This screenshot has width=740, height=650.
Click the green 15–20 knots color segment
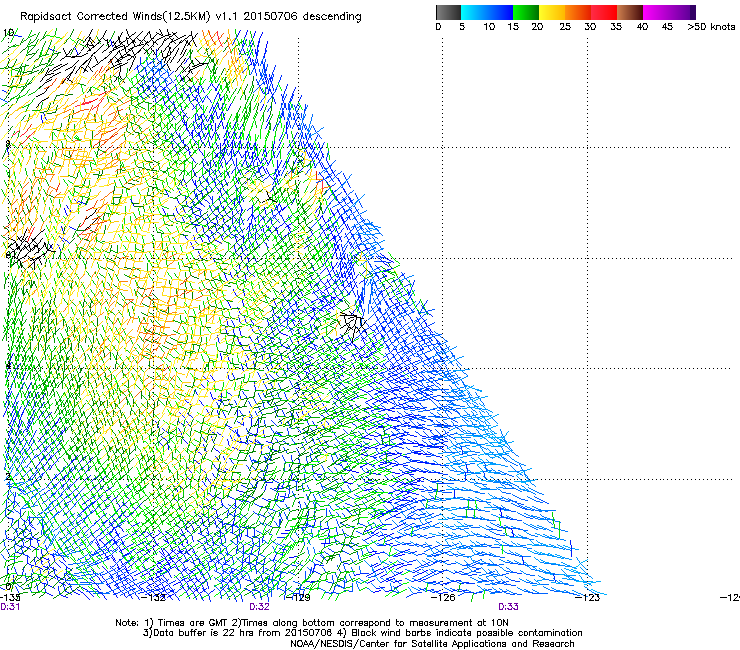(526, 12)
